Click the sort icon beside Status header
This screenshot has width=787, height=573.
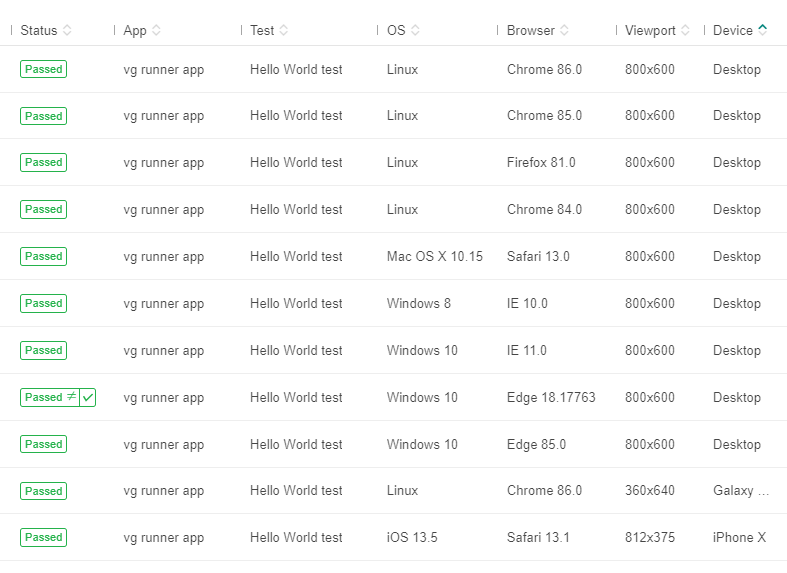67,31
